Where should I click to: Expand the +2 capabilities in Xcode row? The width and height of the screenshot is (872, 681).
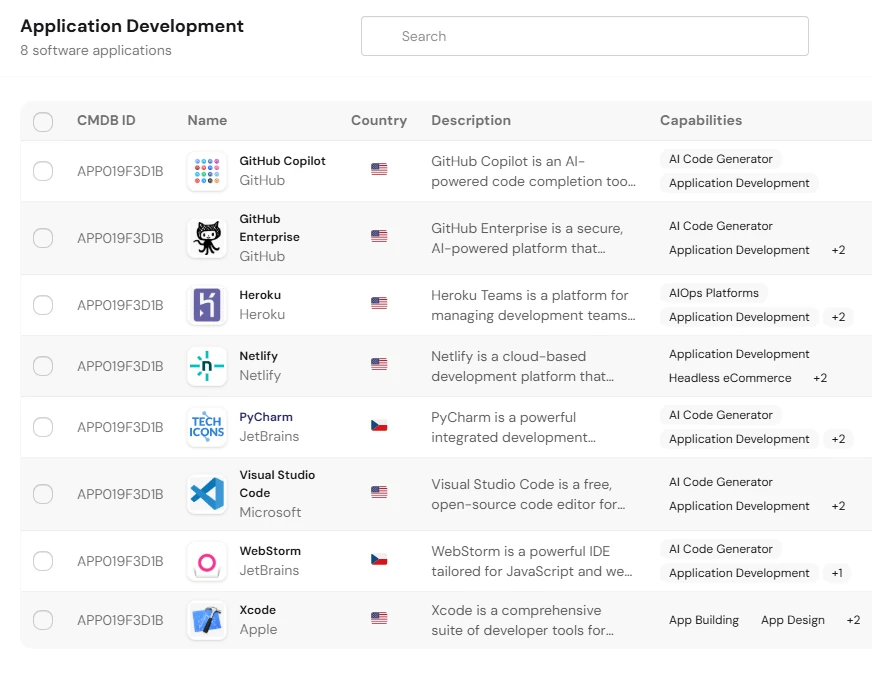click(x=853, y=620)
